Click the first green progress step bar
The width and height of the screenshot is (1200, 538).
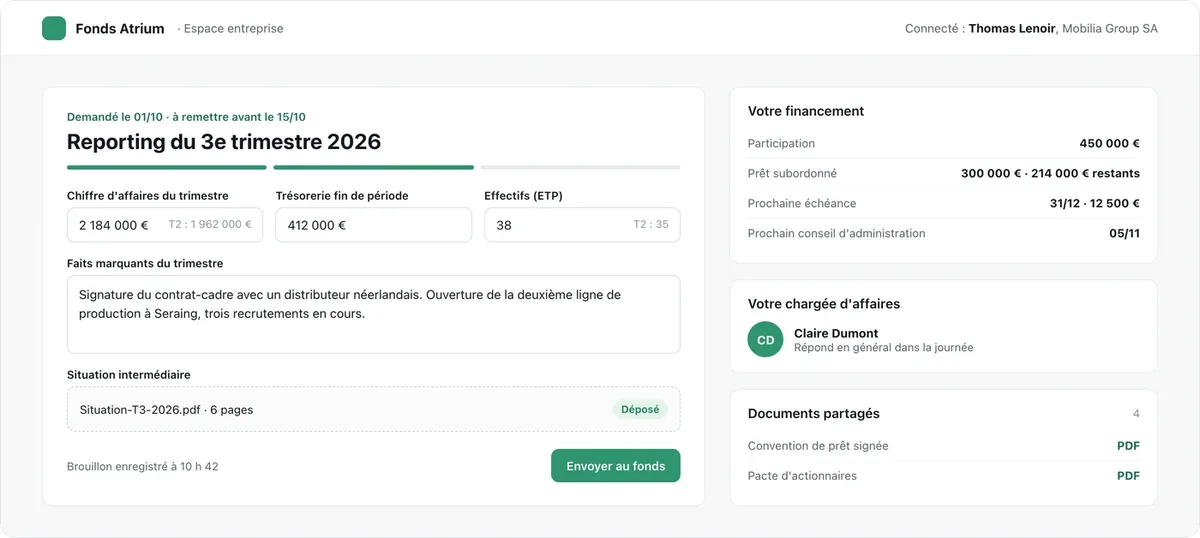[167, 167]
